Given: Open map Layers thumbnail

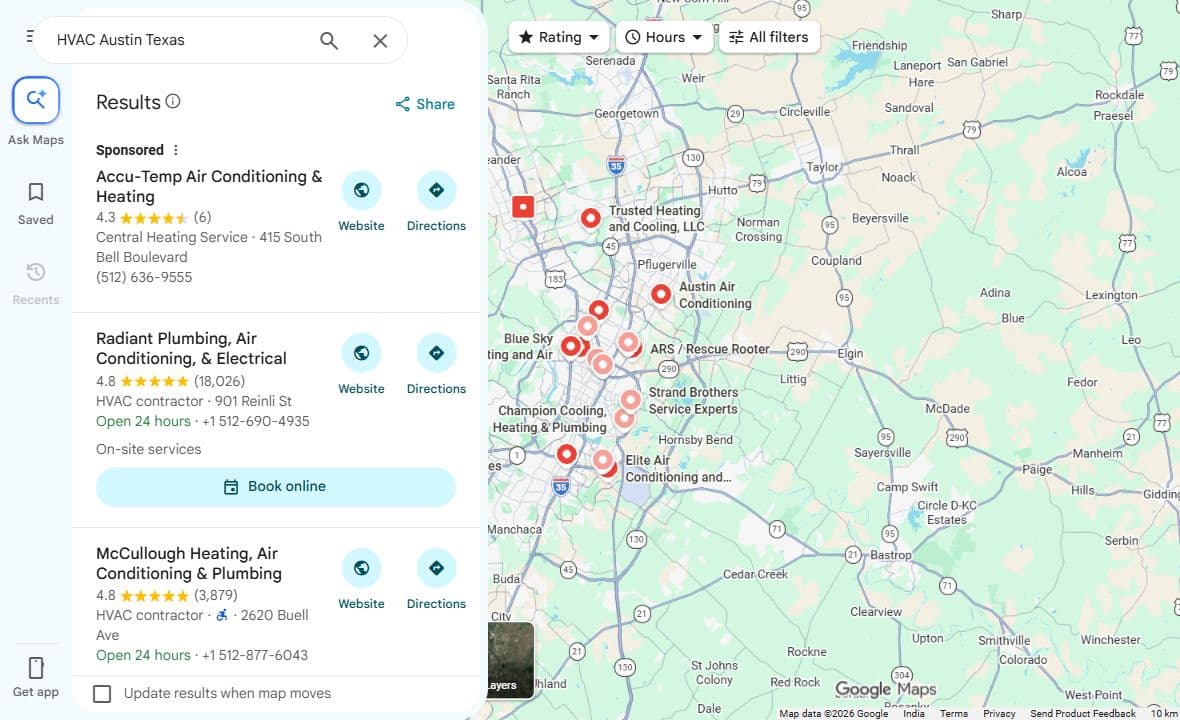Looking at the screenshot, I should tap(511, 660).
